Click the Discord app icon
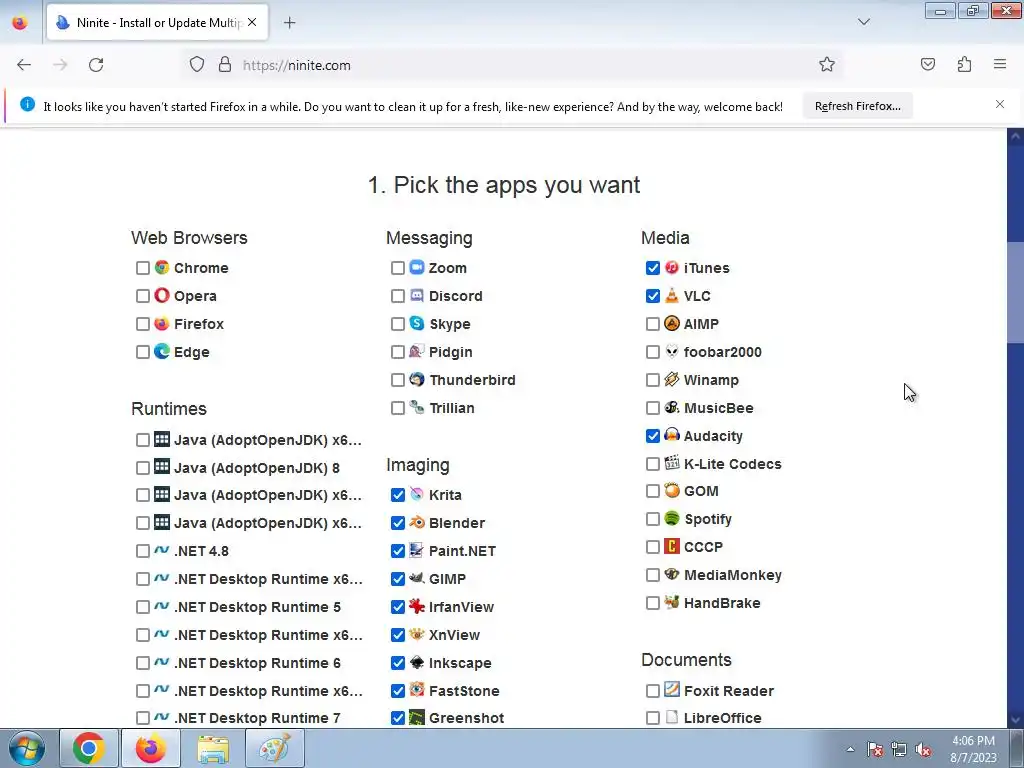This screenshot has height=768, width=1024. pyautogui.click(x=417, y=295)
